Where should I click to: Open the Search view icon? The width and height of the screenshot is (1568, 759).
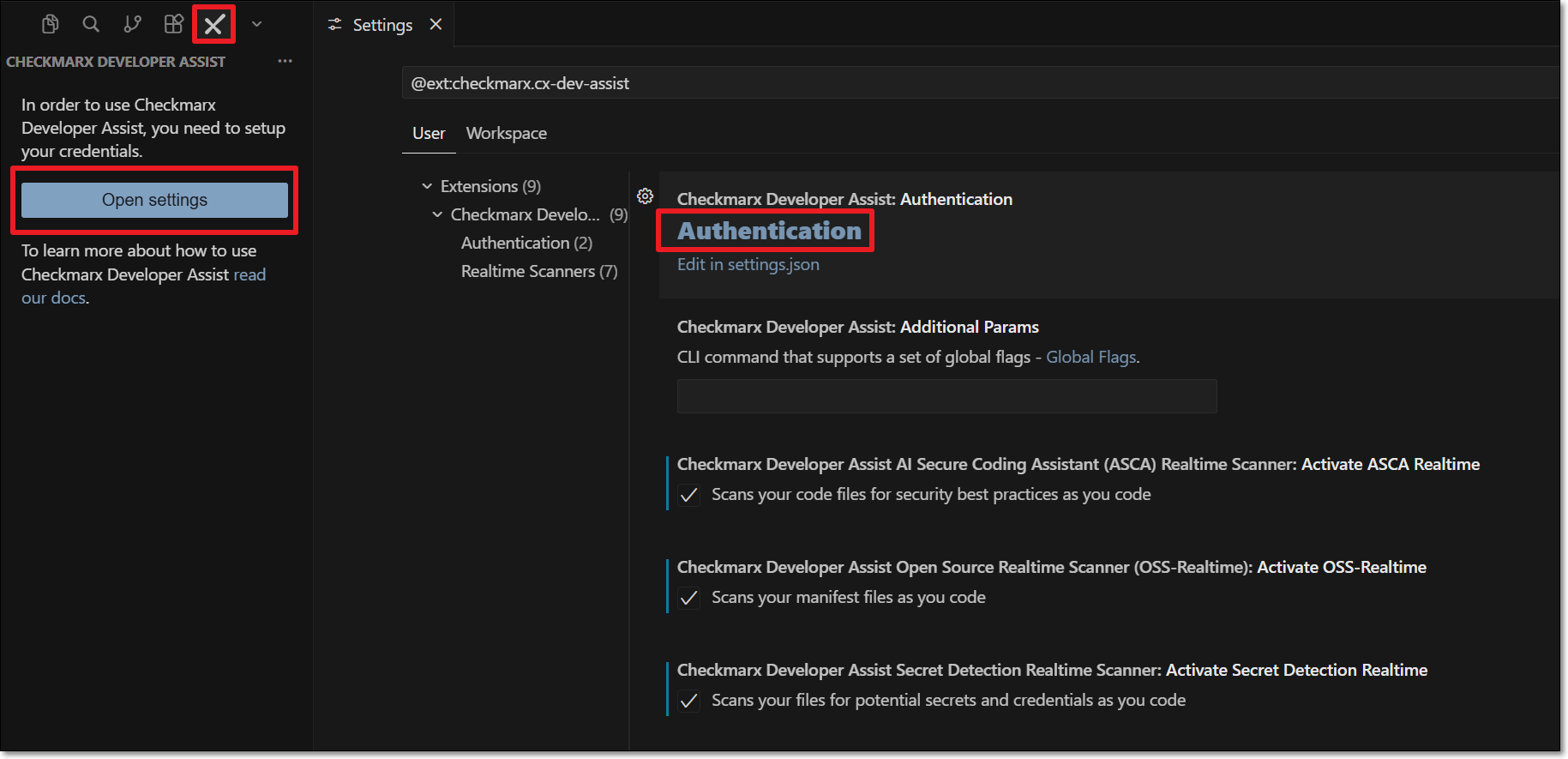click(x=91, y=24)
